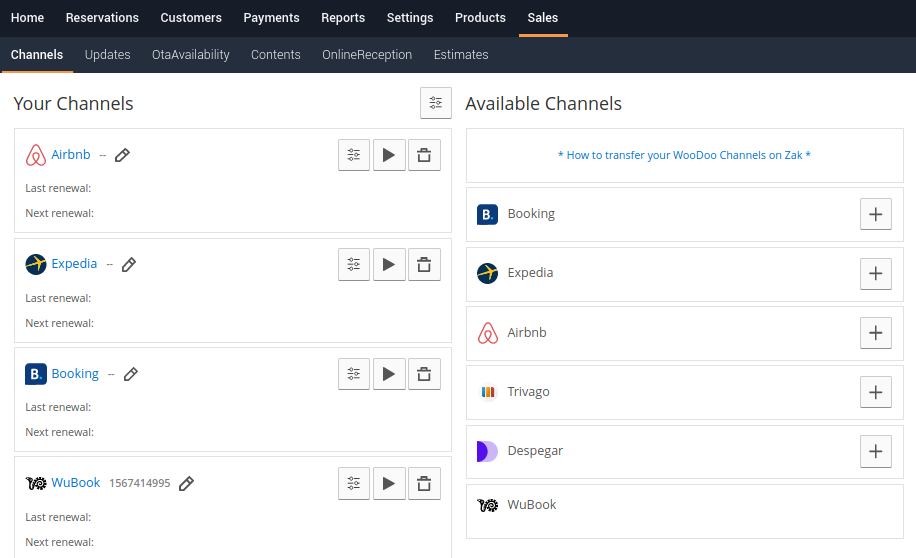Add Expedia from Available Channels plus button
The width and height of the screenshot is (916, 558).
tap(876, 273)
